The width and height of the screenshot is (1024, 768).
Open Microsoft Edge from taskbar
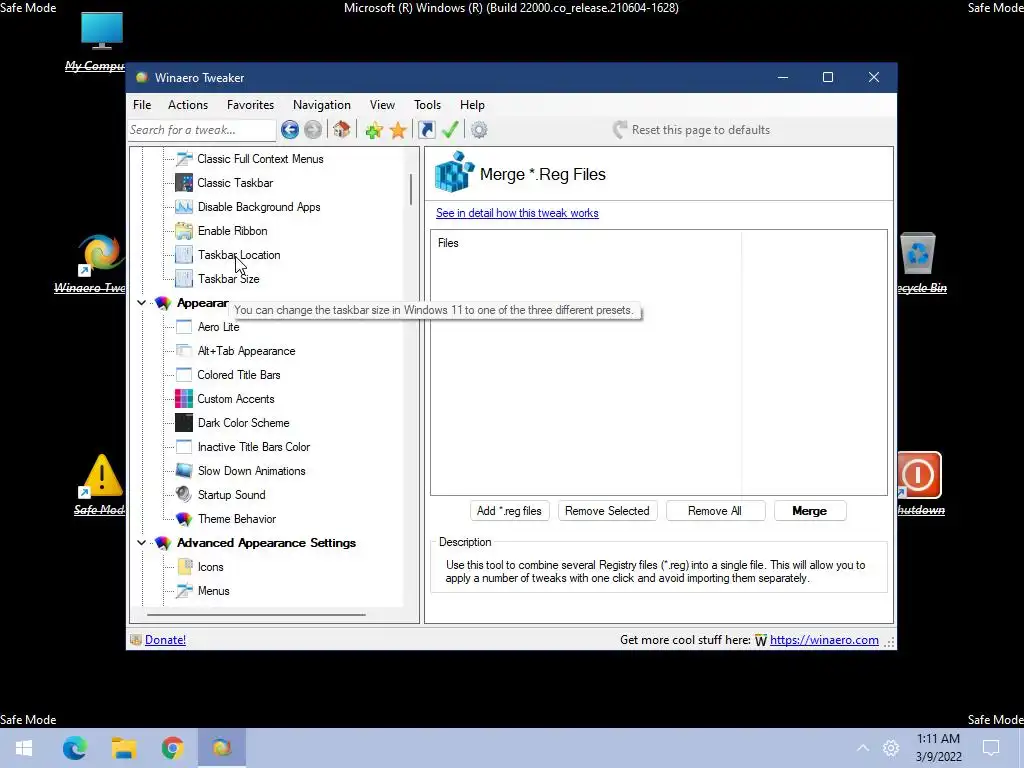[75, 748]
